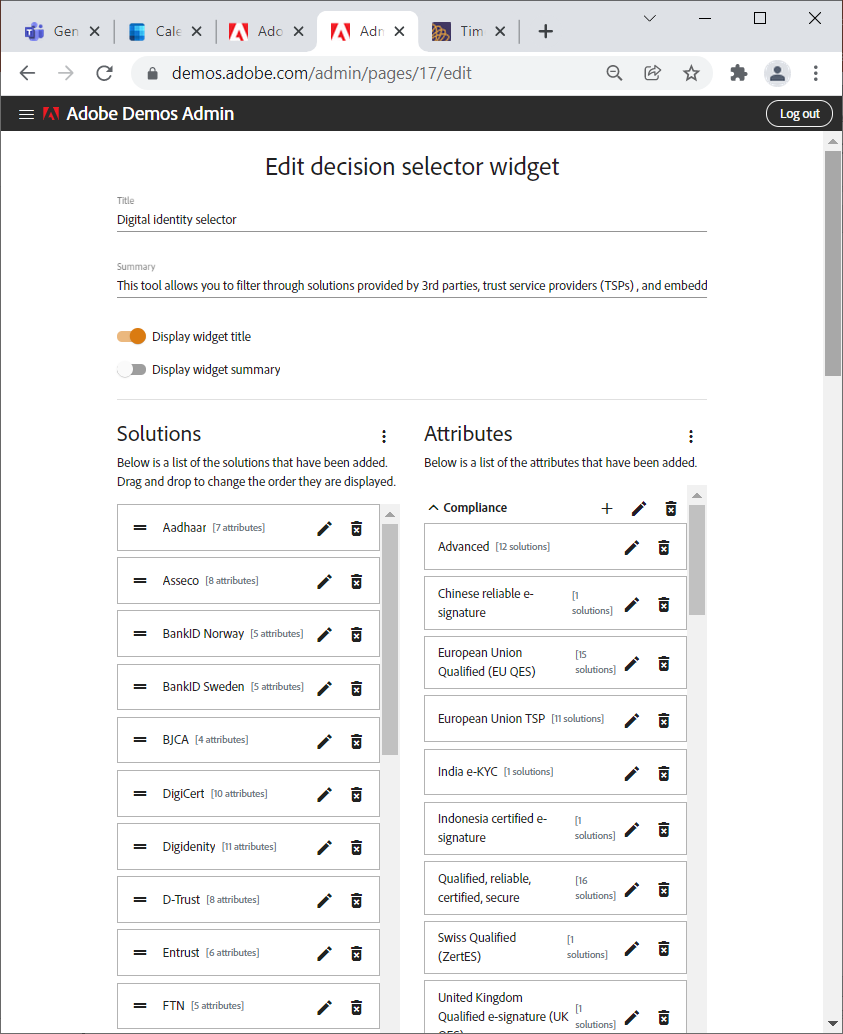
Task: Edit the Asseco solution
Action: [x=324, y=582]
